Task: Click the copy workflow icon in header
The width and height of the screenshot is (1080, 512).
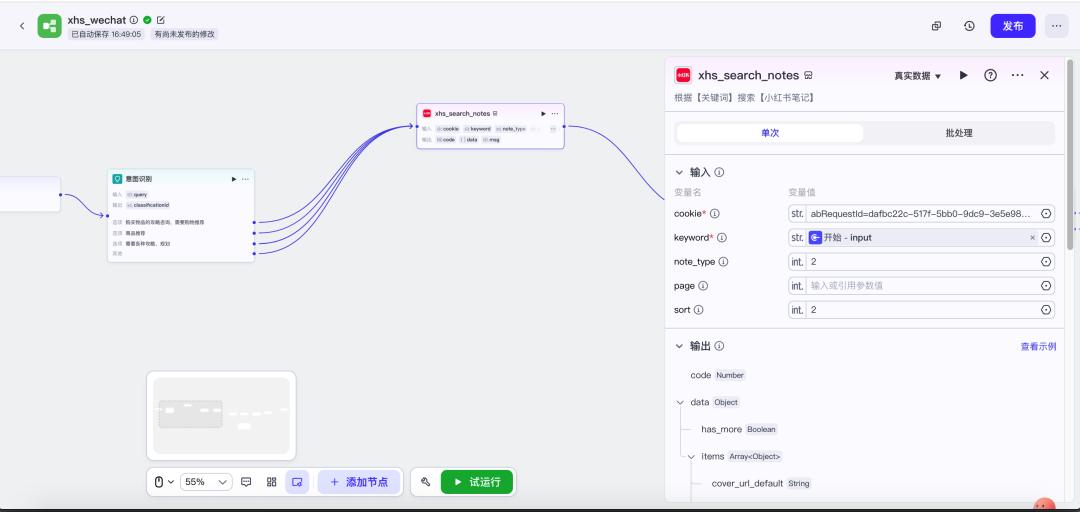Action: point(936,26)
